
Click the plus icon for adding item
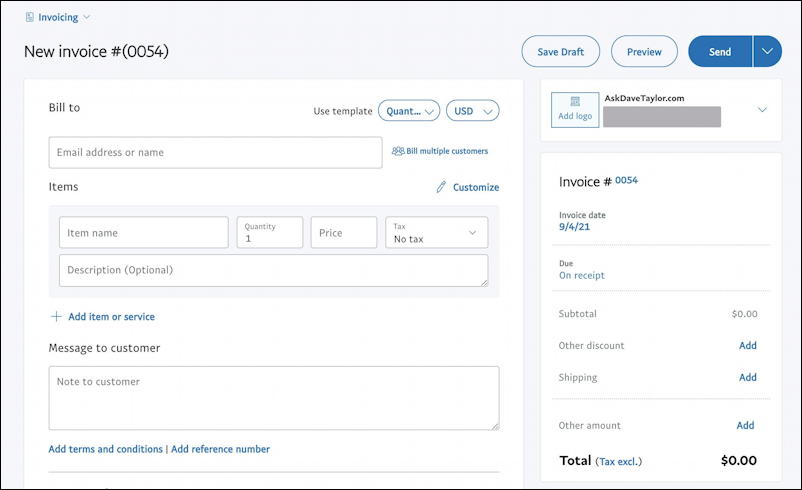56,317
